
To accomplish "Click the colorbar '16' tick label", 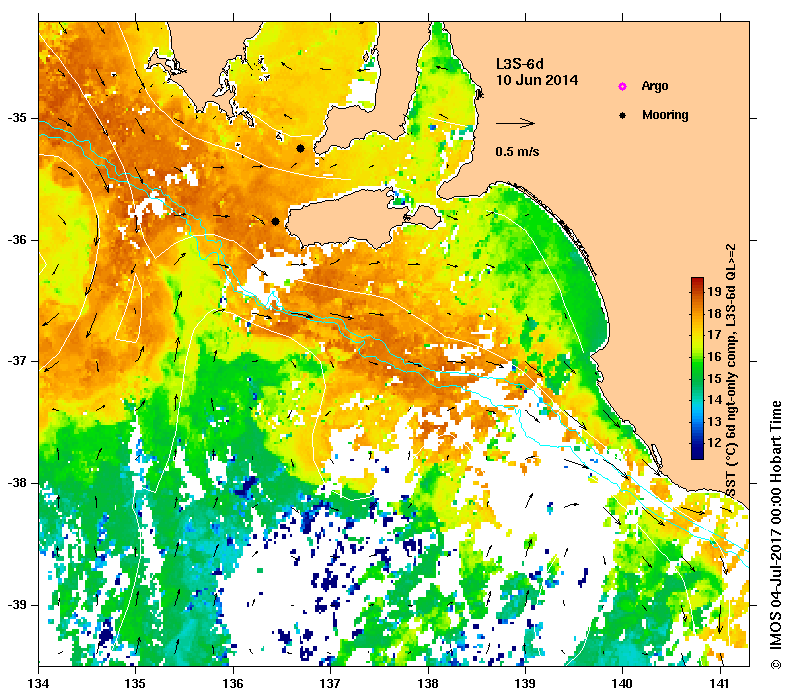I will point(714,357).
